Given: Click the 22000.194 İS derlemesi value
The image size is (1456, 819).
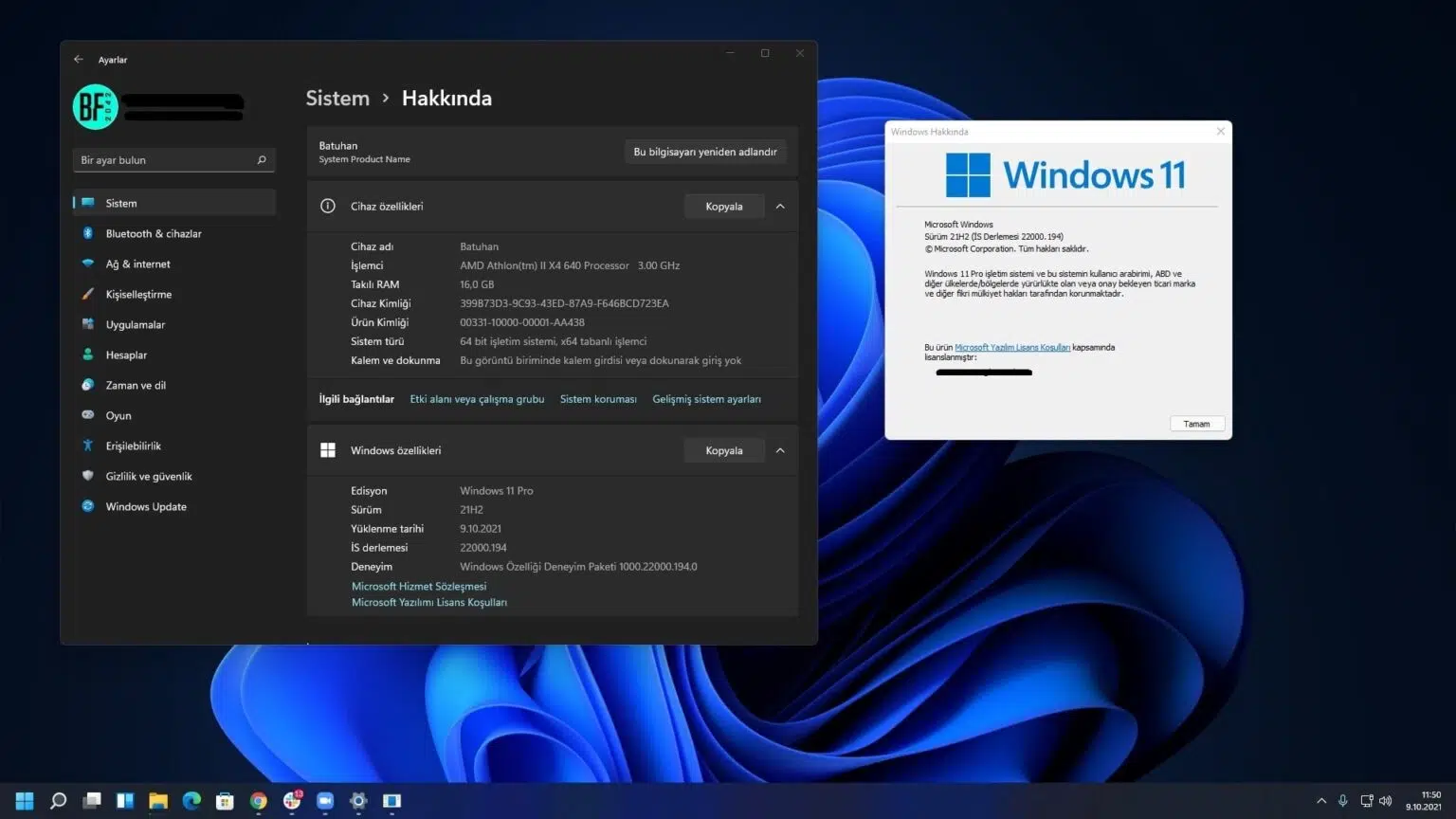Looking at the screenshot, I should (483, 548).
